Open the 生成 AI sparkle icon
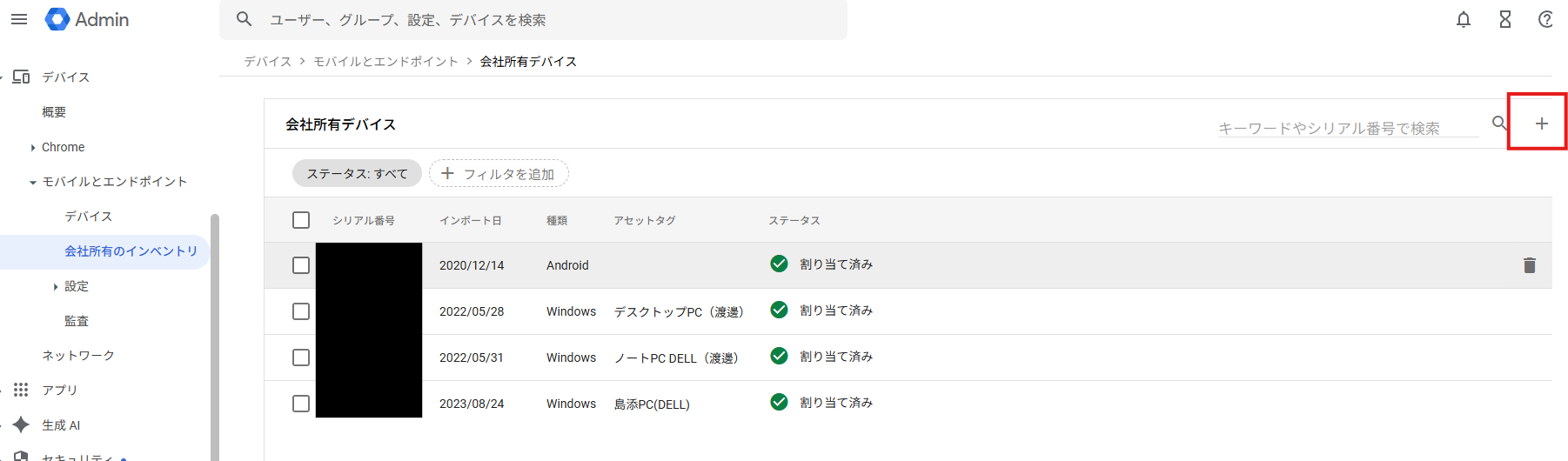1568x461 pixels. [21, 424]
